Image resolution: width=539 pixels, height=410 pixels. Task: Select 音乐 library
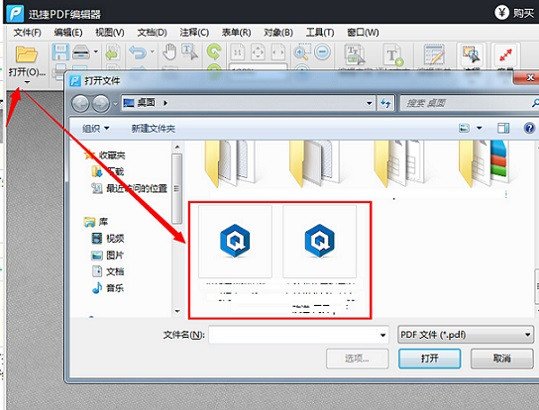(x=115, y=288)
